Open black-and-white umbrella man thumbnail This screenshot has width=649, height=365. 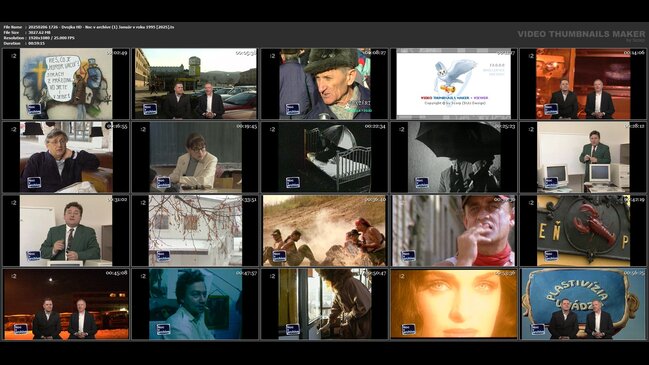(x=454, y=157)
